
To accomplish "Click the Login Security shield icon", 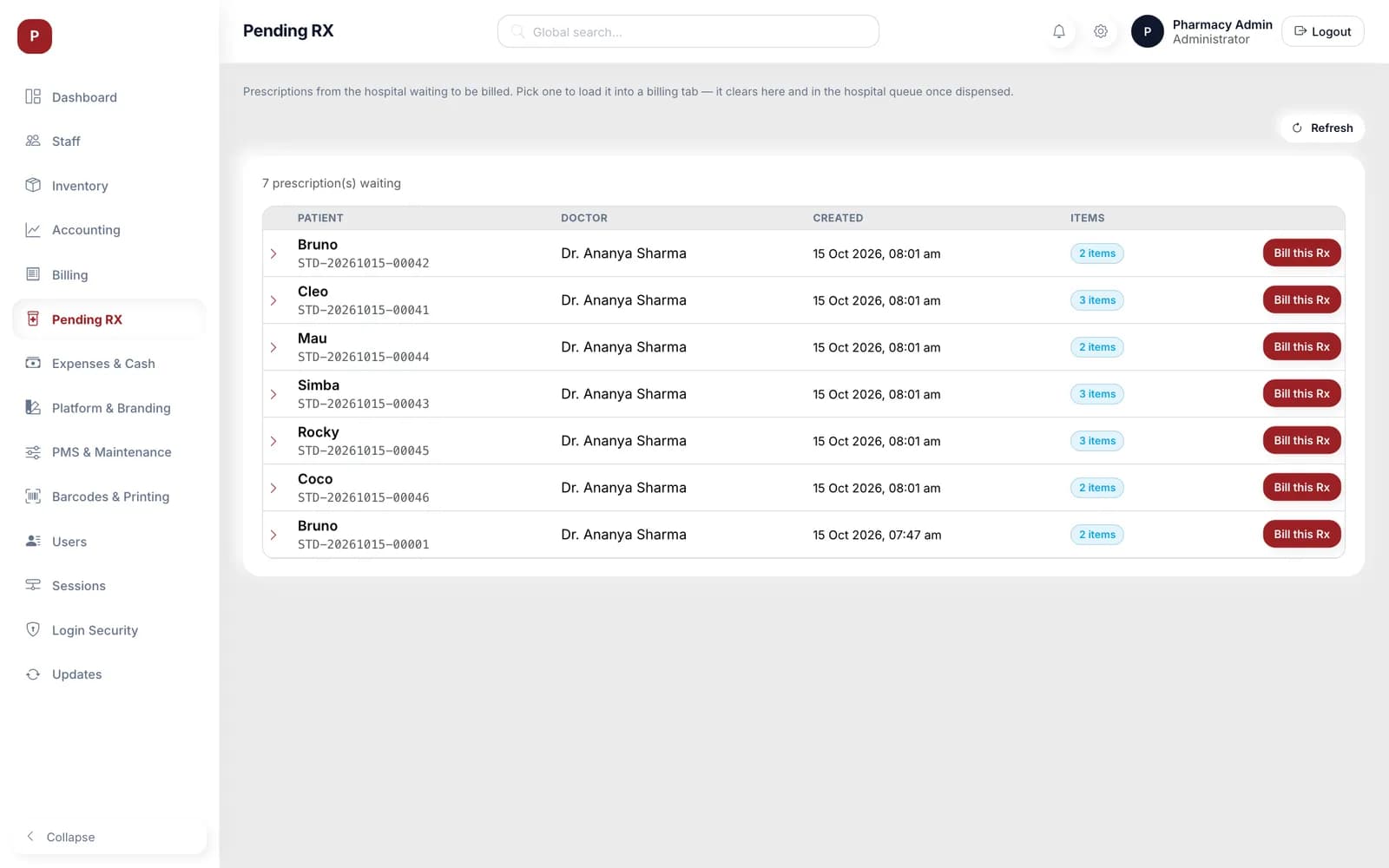I will pyautogui.click(x=33, y=629).
